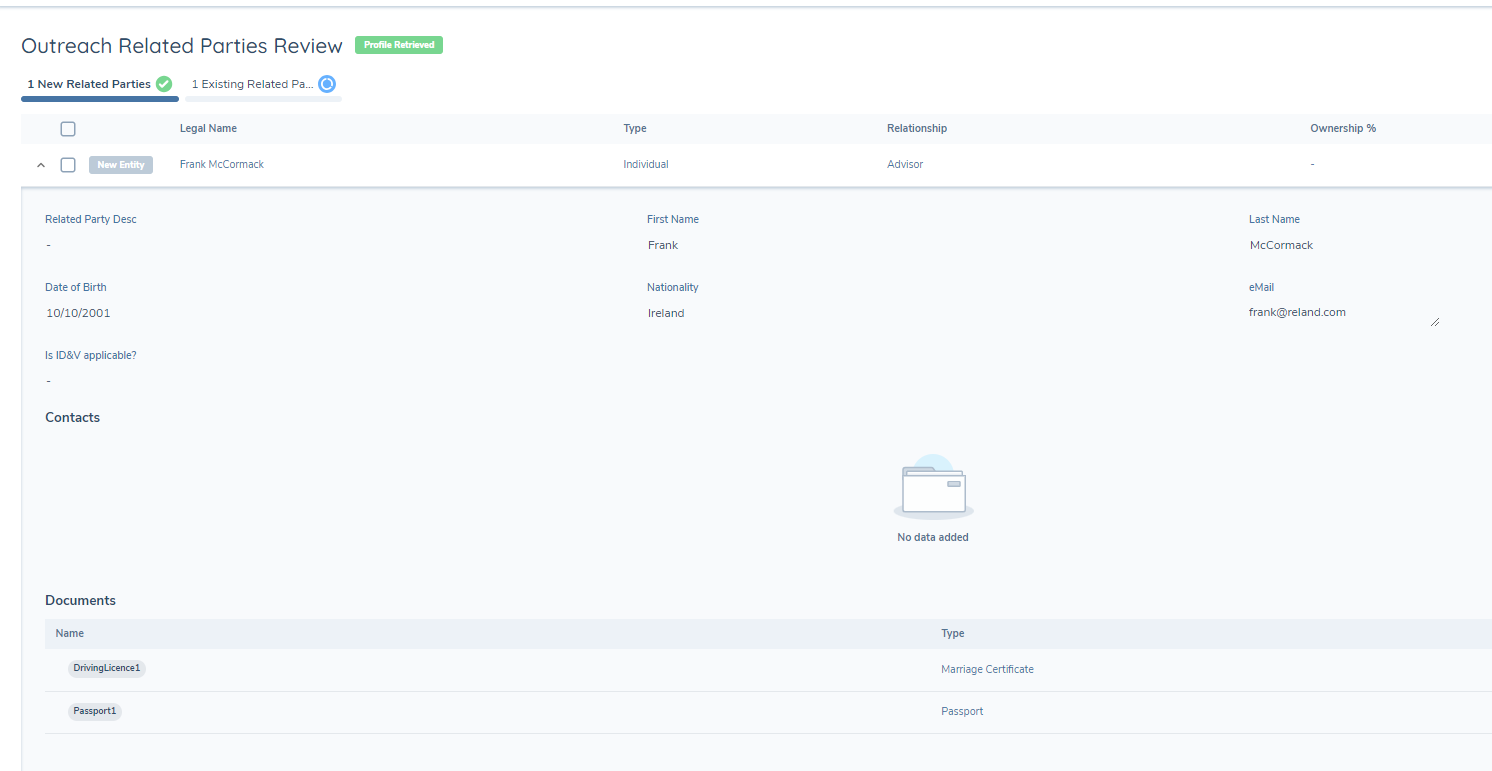This screenshot has width=1492, height=771.
Task: Switch to the 1 New Related Parties tab
Action: point(89,84)
